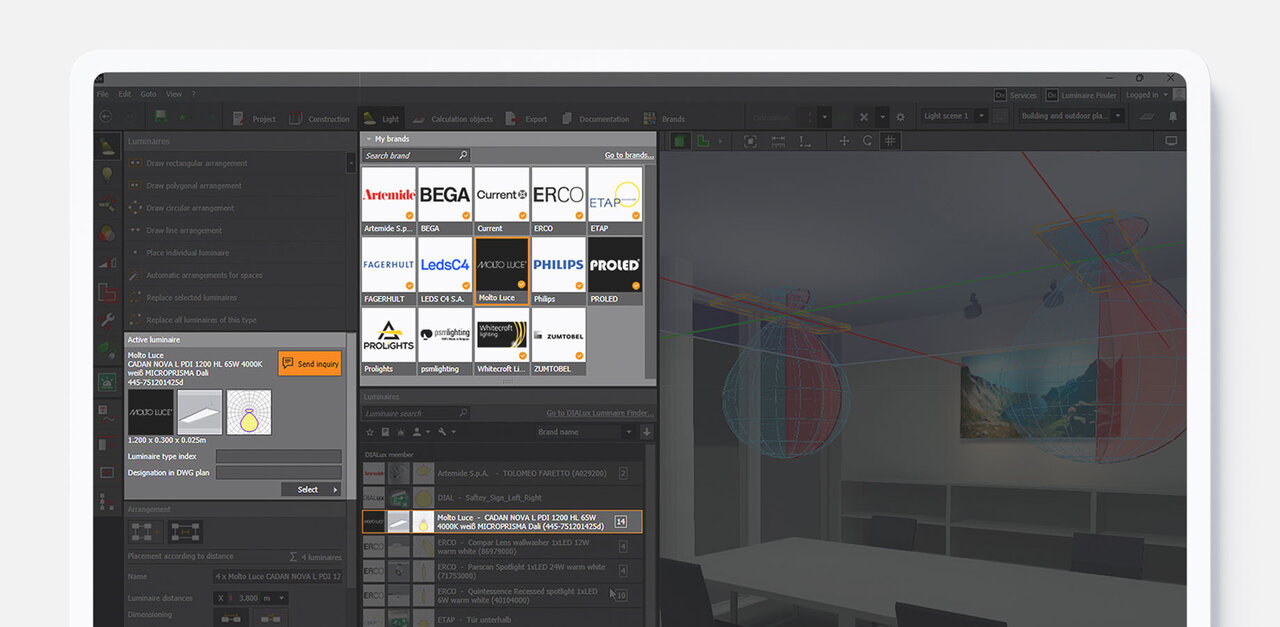Select the ERCO Compar Lens wallwasher row
Viewport: 1280px width, 627px height.
point(501,547)
